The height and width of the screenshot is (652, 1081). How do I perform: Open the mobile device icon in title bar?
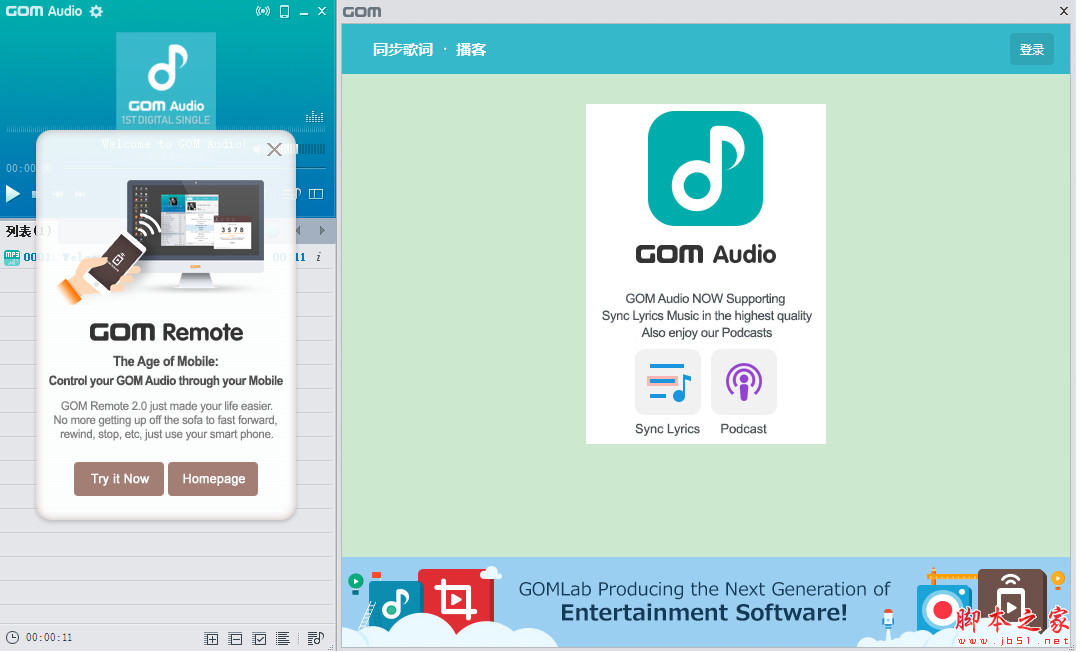point(284,11)
